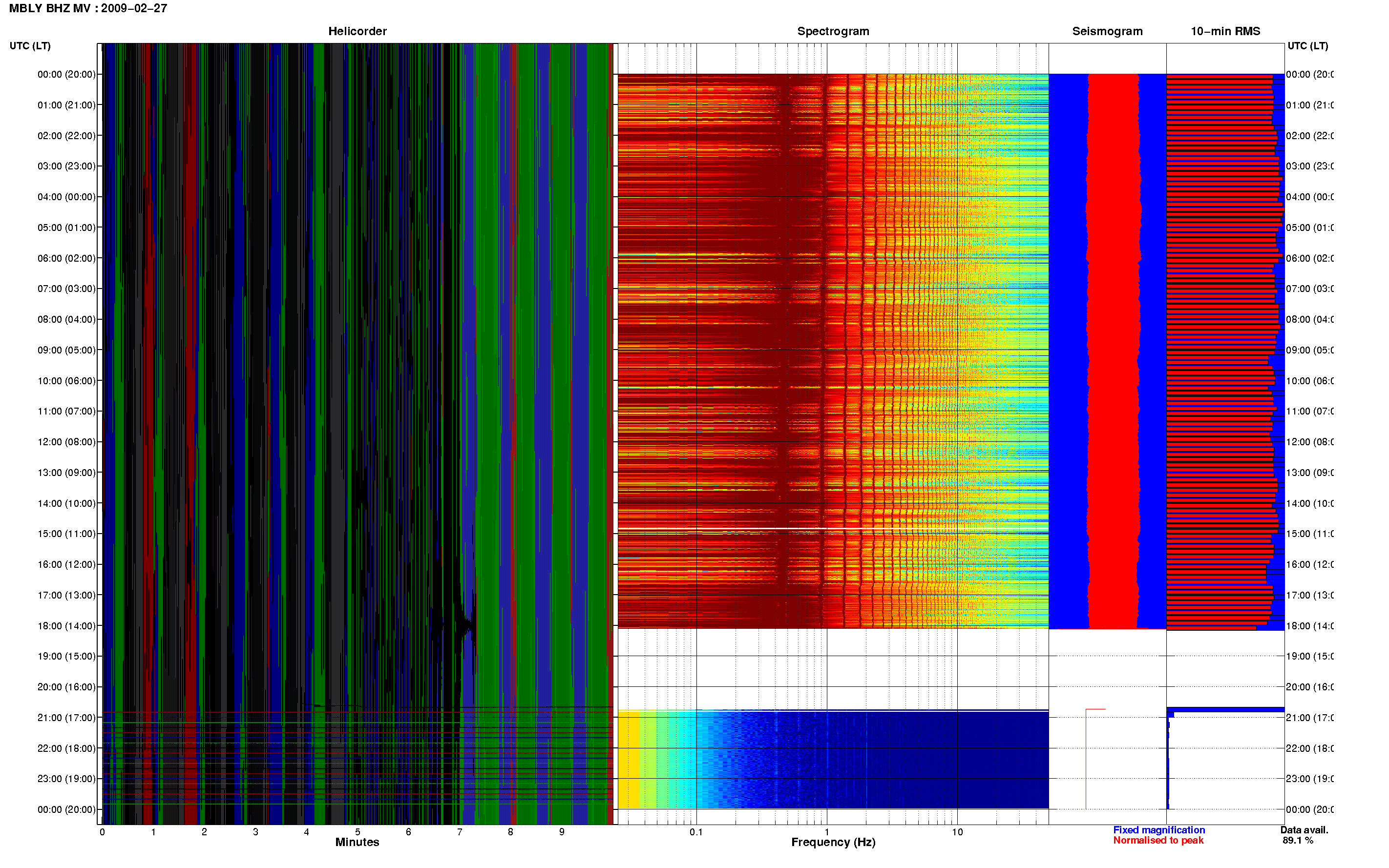Select the left time label '13:00 (09:00)'
This screenshot has height=868, width=1389.
pyautogui.click(x=66, y=473)
